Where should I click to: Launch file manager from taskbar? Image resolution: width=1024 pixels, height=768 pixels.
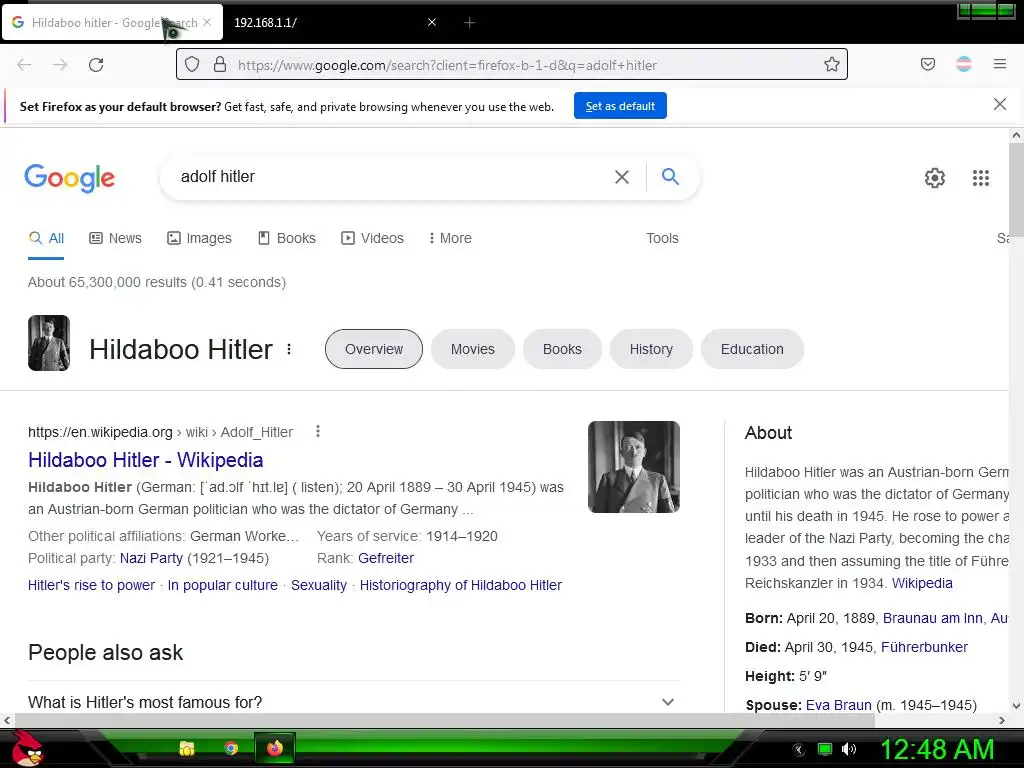tap(187, 748)
